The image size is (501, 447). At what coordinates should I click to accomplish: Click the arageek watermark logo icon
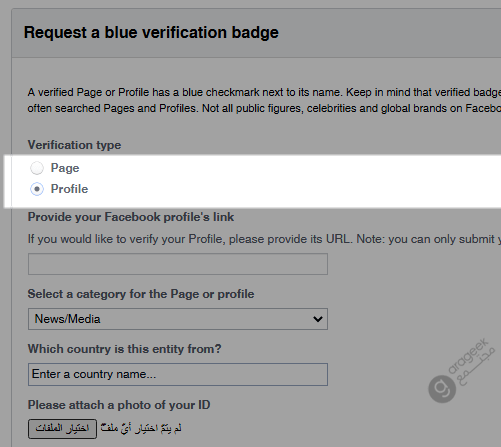(442, 389)
